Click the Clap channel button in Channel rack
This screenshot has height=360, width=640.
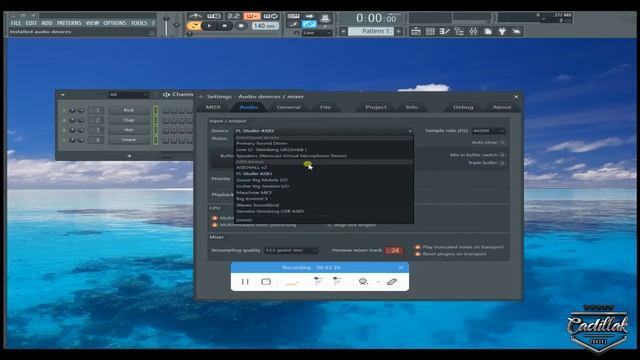[x=129, y=120]
